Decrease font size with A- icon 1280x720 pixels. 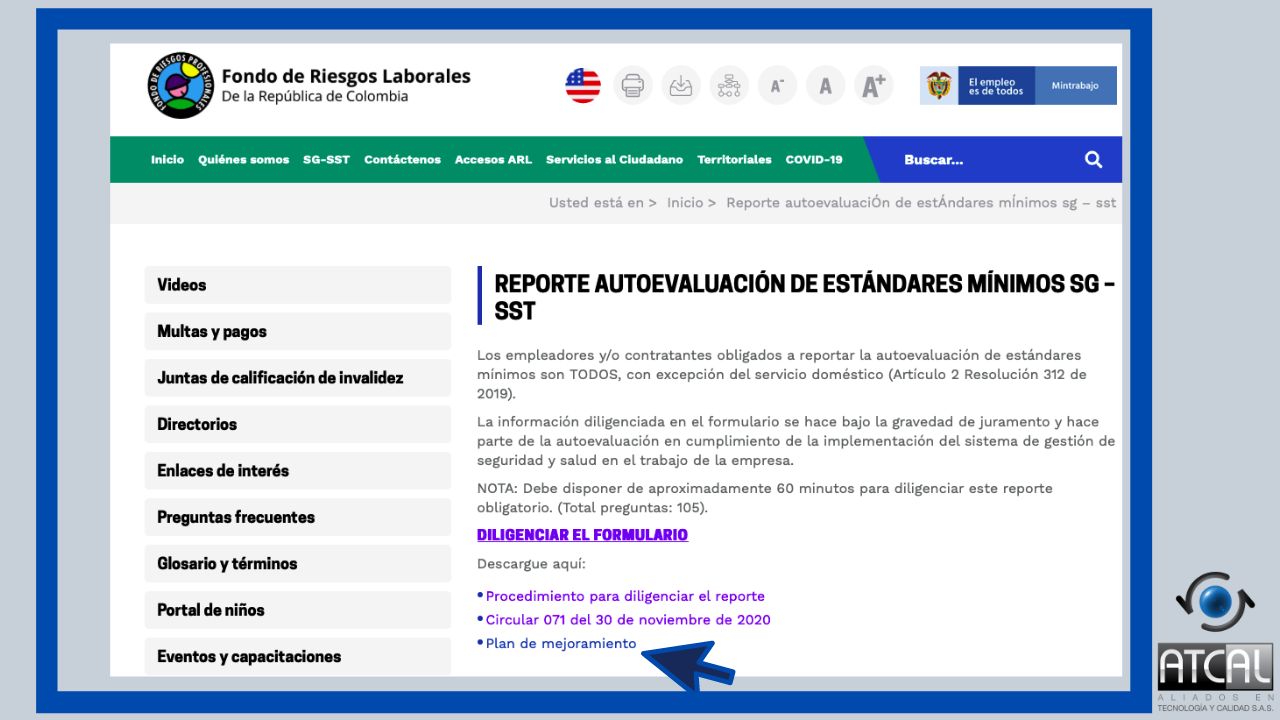pyautogui.click(x=777, y=86)
